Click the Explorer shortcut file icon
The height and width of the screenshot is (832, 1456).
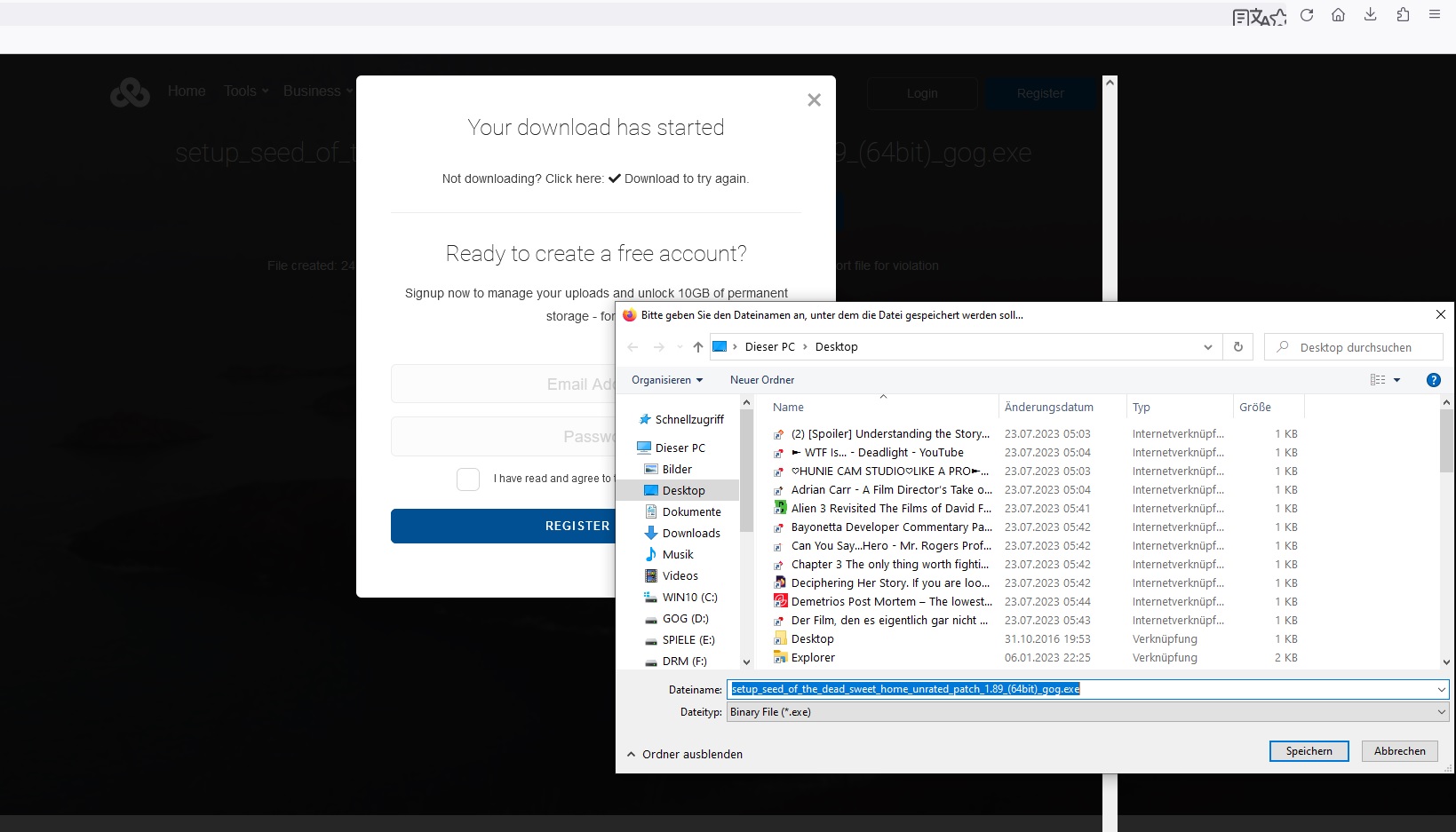(x=780, y=657)
